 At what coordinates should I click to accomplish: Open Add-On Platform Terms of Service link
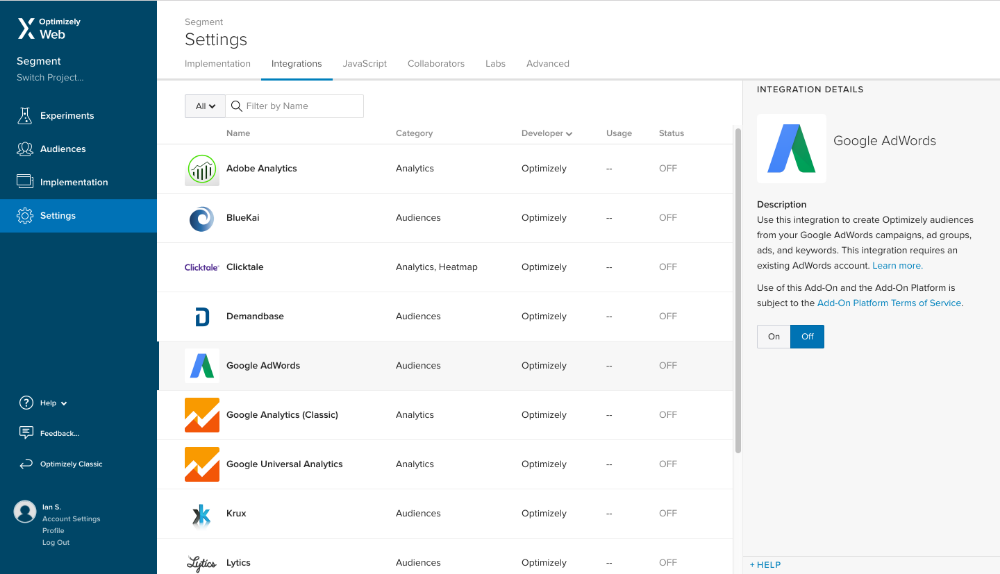pyautogui.click(x=889, y=303)
